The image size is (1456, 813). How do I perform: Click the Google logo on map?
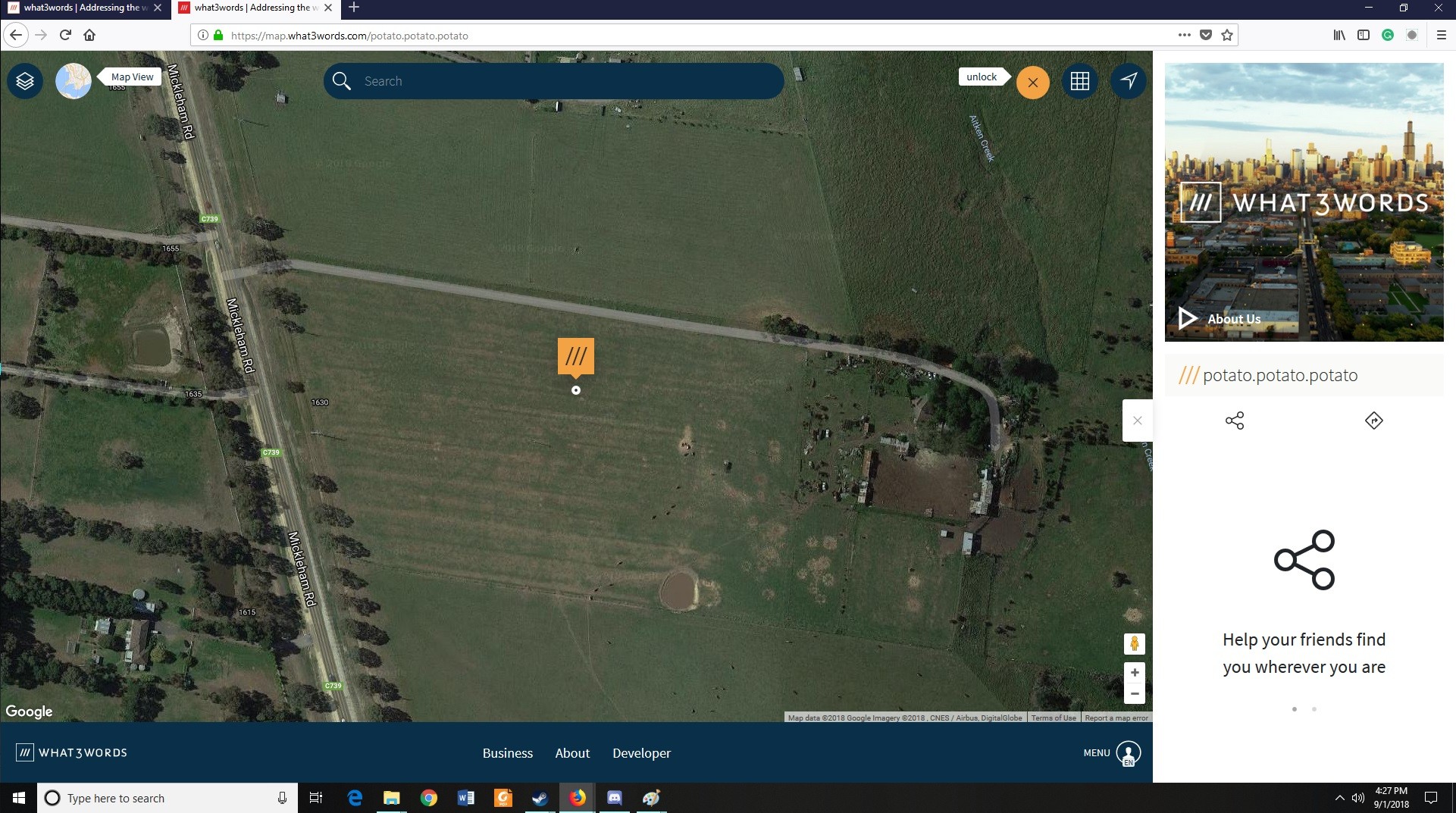coord(29,711)
